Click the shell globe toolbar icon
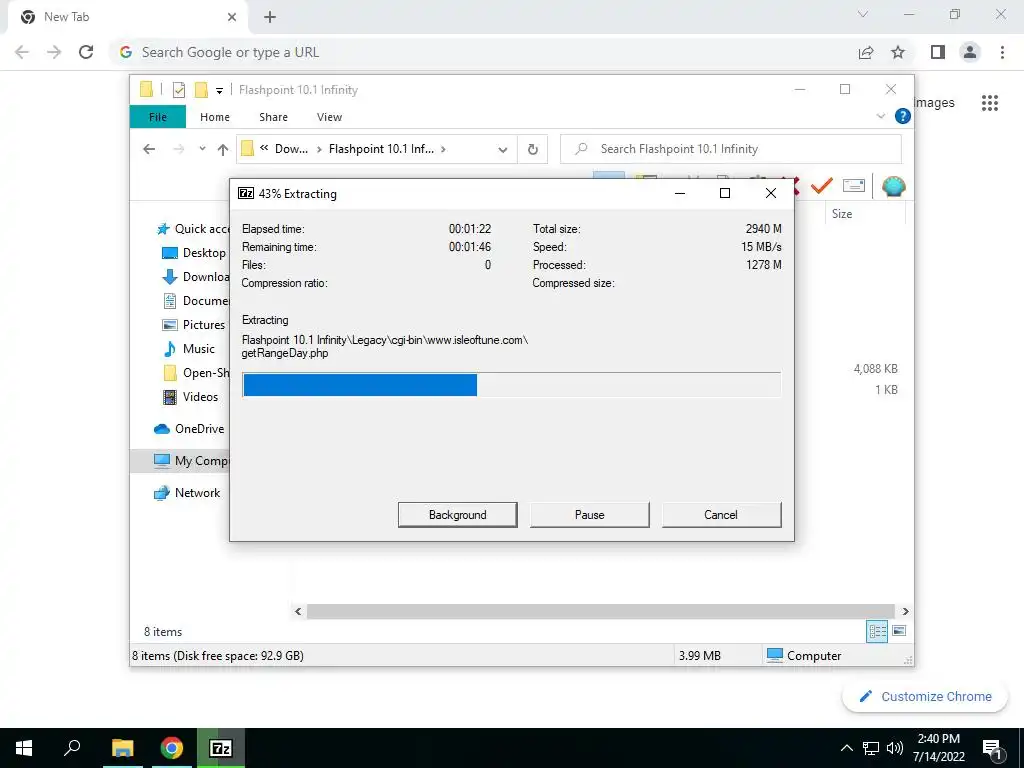The height and width of the screenshot is (768, 1024). pos(893,186)
